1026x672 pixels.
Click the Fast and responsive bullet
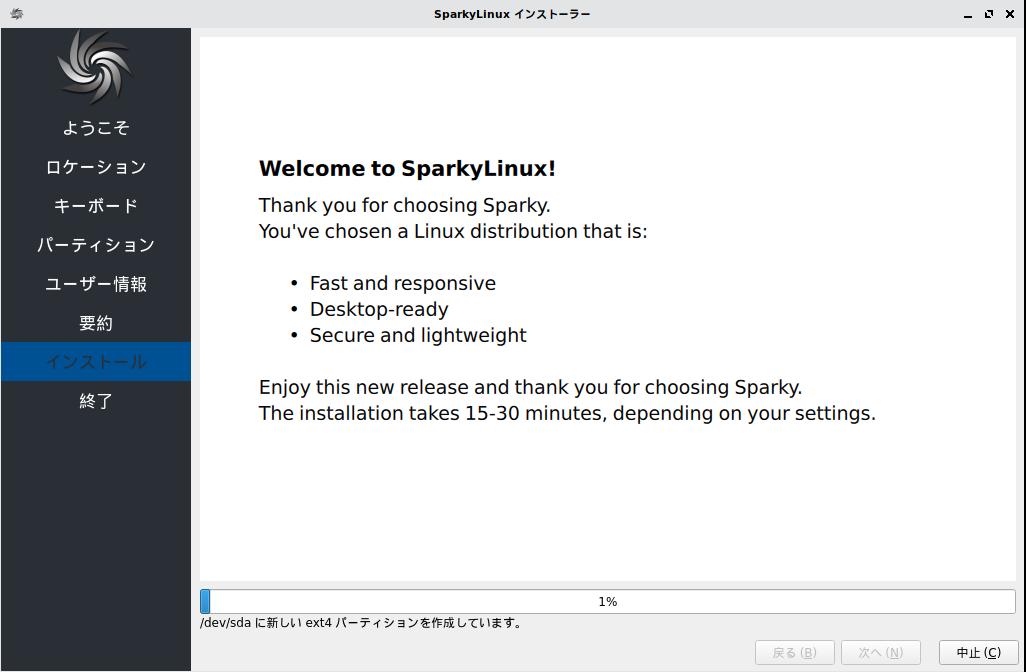coord(402,283)
